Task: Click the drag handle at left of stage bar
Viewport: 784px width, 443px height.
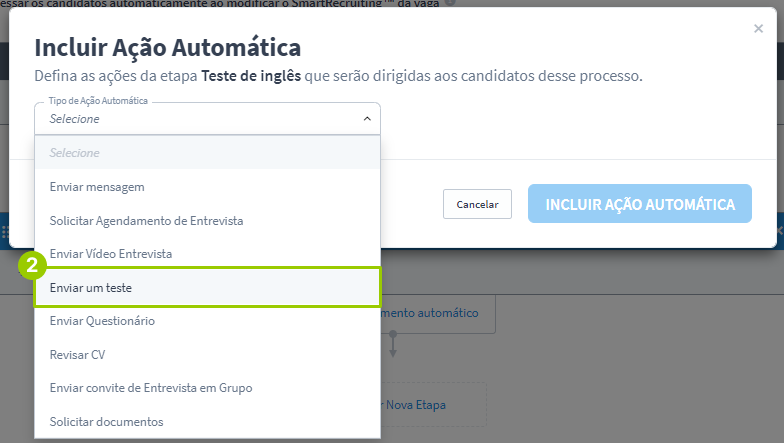Action: [5, 230]
